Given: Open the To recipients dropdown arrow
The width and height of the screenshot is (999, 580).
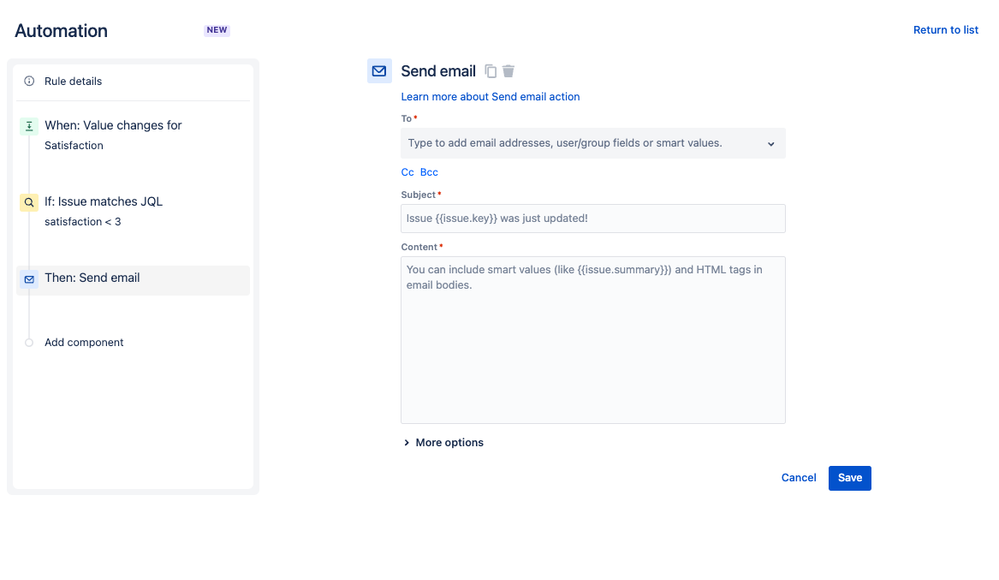Looking at the screenshot, I should tap(771, 144).
